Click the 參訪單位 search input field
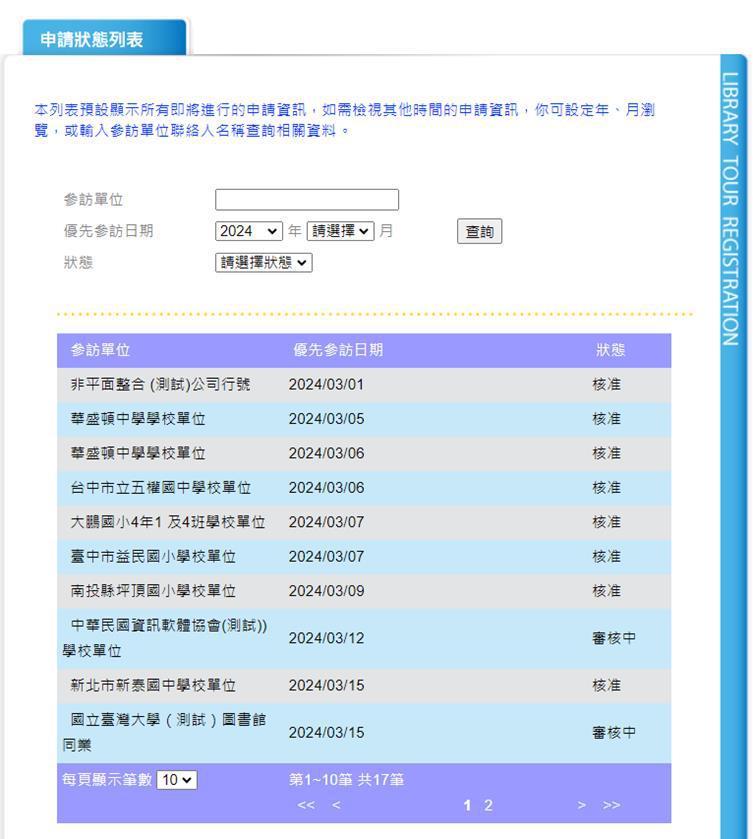Image resolution: width=753 pixels, height=839 pixels. click(x=307, y=200)
